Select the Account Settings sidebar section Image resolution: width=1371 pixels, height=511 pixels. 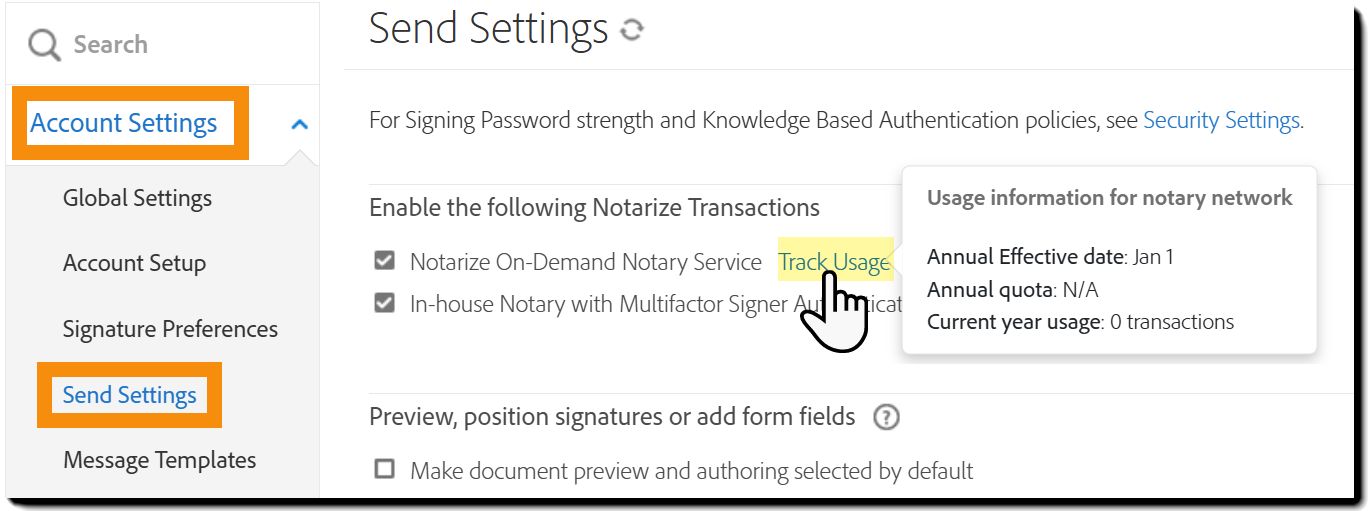pos(124,124)
